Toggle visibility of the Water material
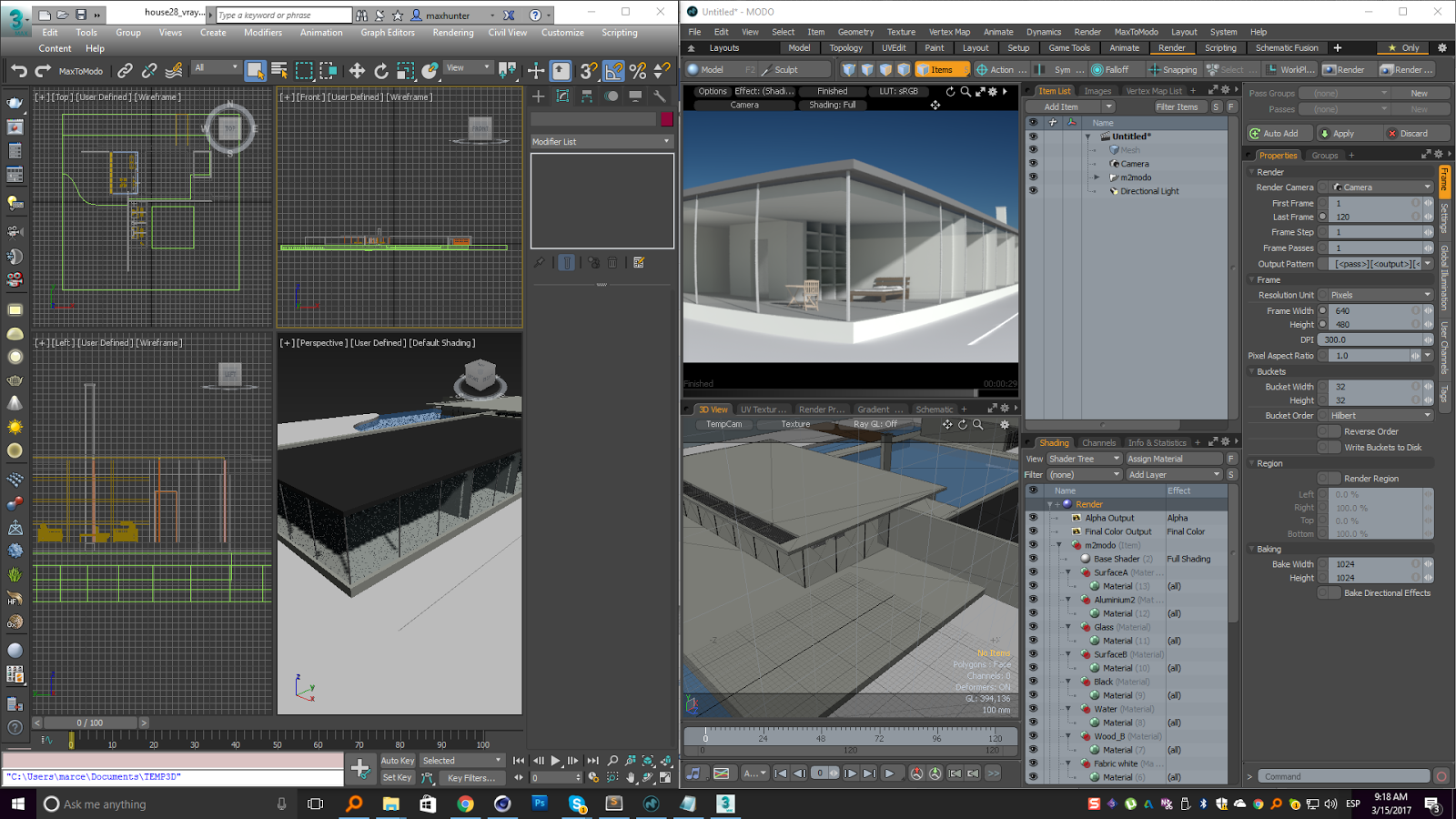1456x819 pixels. [1033, 709]
